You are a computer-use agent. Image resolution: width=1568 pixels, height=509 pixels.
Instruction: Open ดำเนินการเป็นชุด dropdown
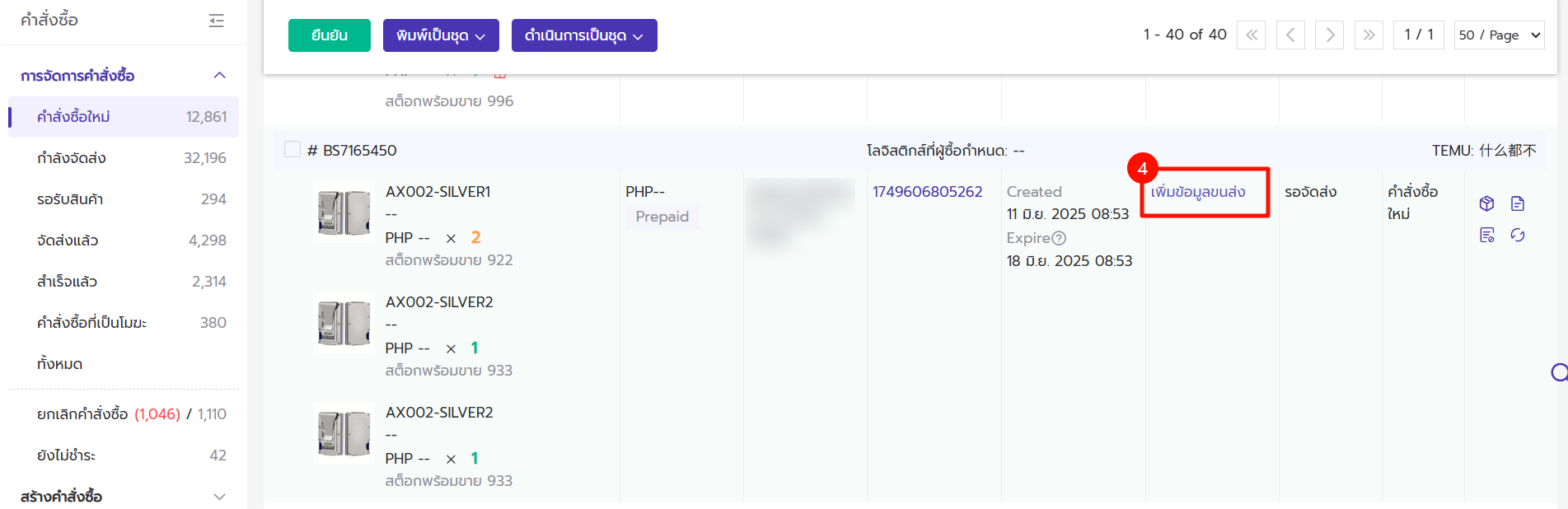(x=584, y=35)
